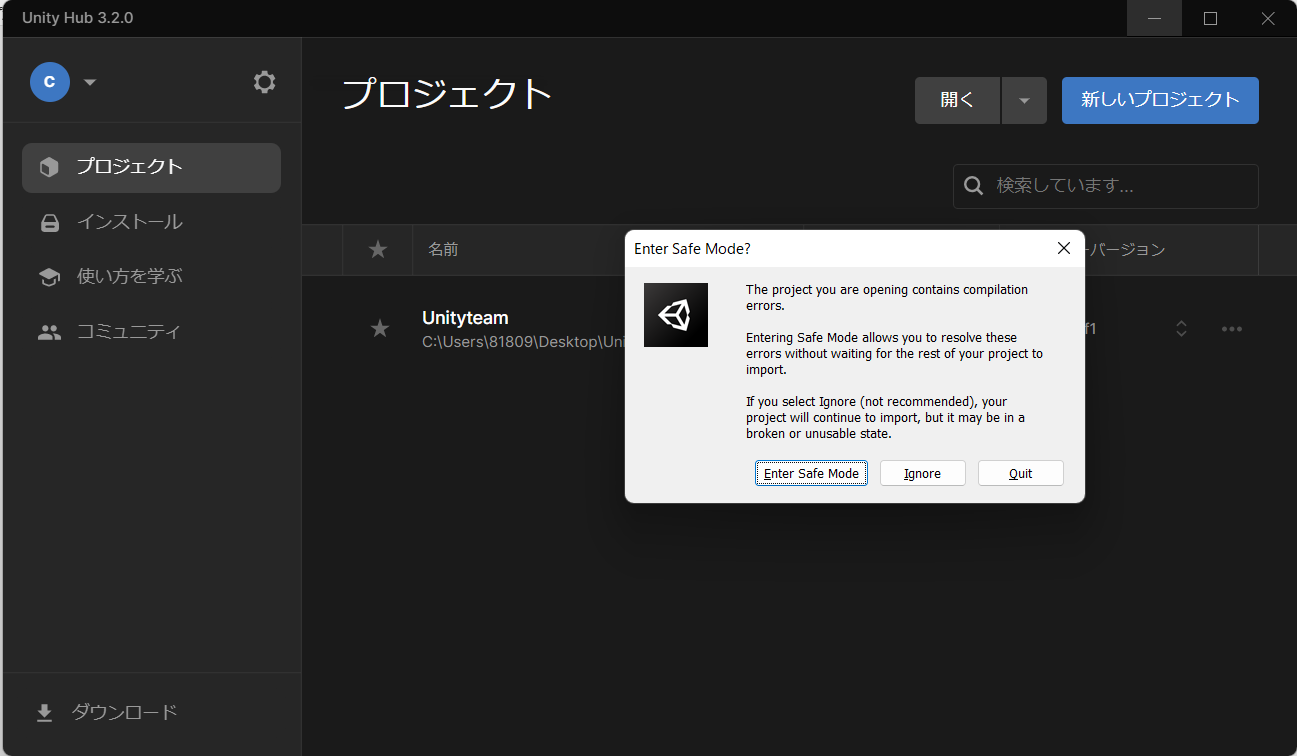This screenshot has height=756, width=1297.
Task: Click the account avatar with letter C
Action: click(50, 82)
